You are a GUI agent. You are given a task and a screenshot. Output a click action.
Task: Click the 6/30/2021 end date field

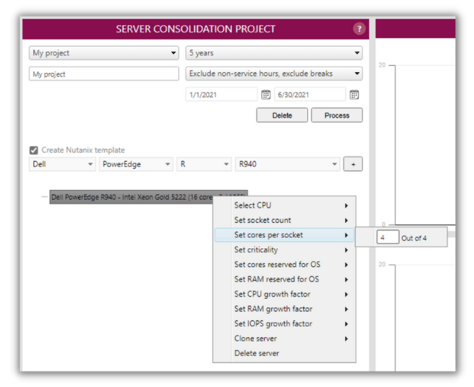pos(310,95)
